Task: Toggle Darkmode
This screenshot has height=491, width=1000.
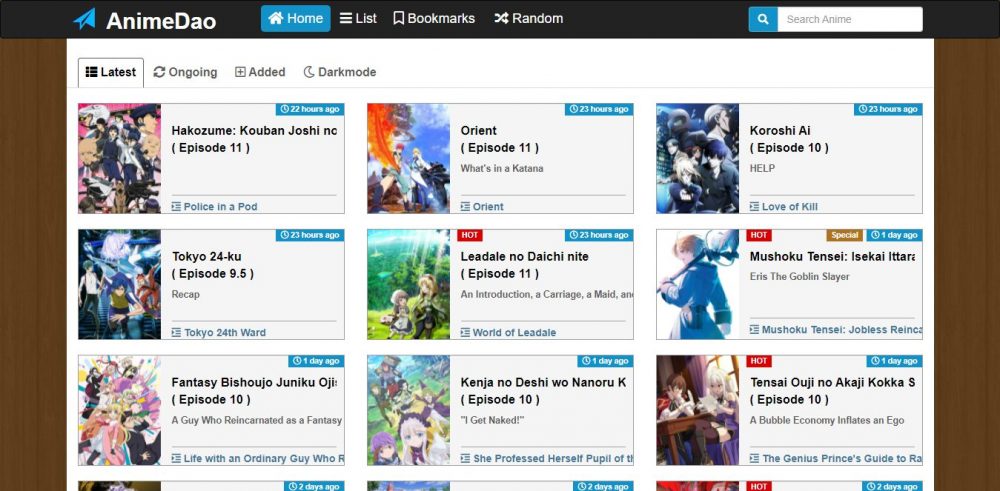Action: click(339, 72)
